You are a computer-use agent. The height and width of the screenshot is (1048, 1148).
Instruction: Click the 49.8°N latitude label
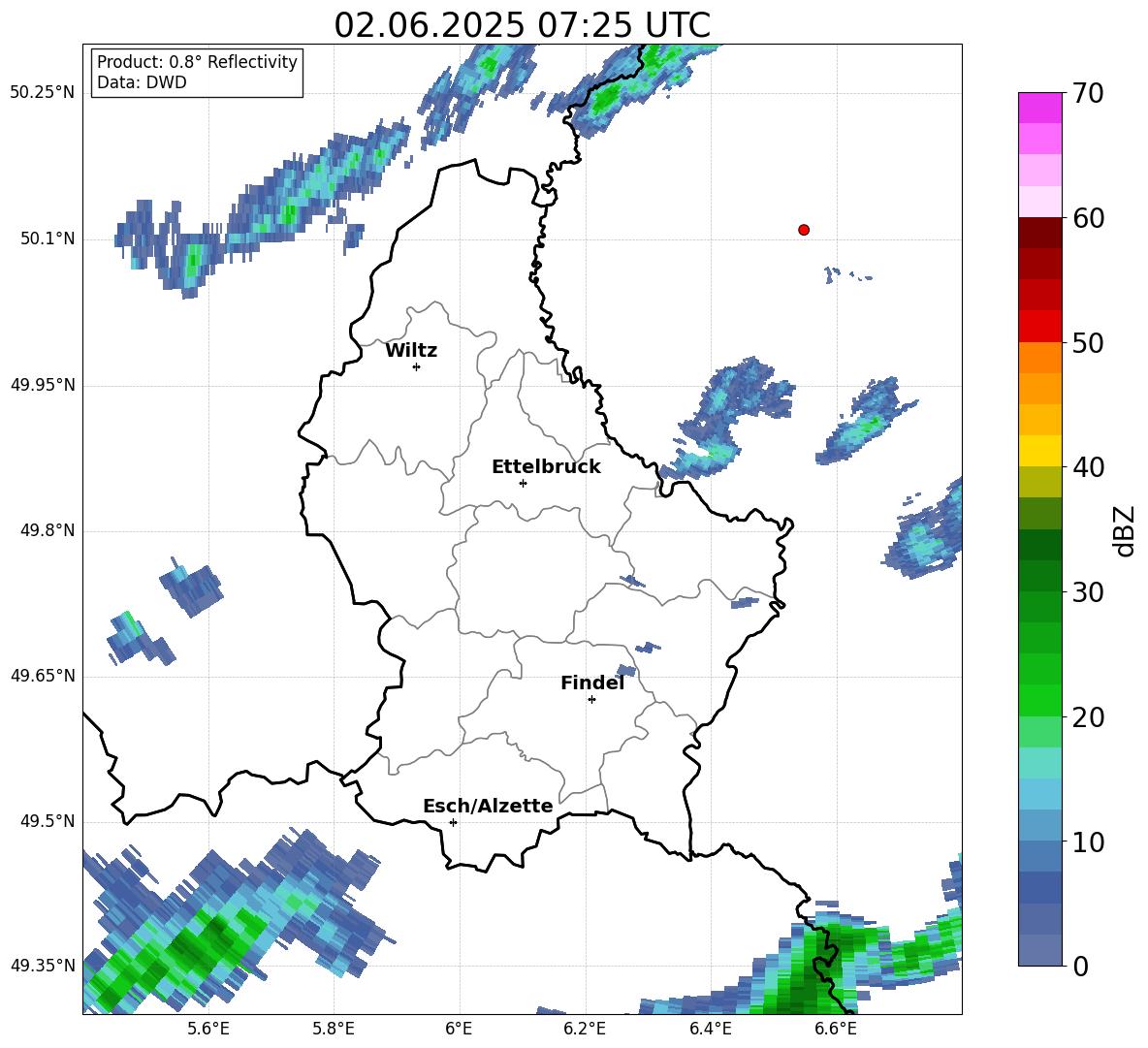[48, 530]
